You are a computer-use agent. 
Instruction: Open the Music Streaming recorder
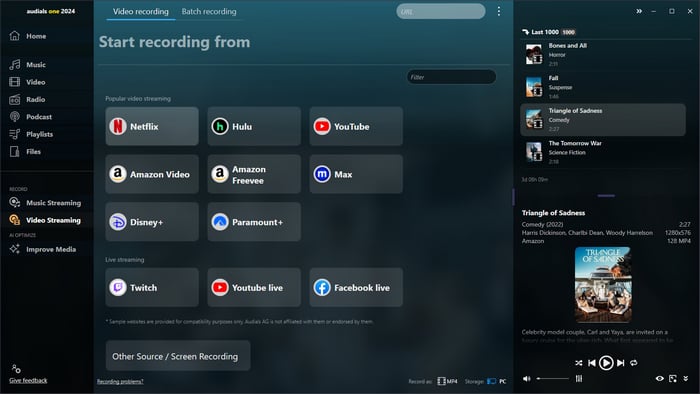click(x=45, y=203)
